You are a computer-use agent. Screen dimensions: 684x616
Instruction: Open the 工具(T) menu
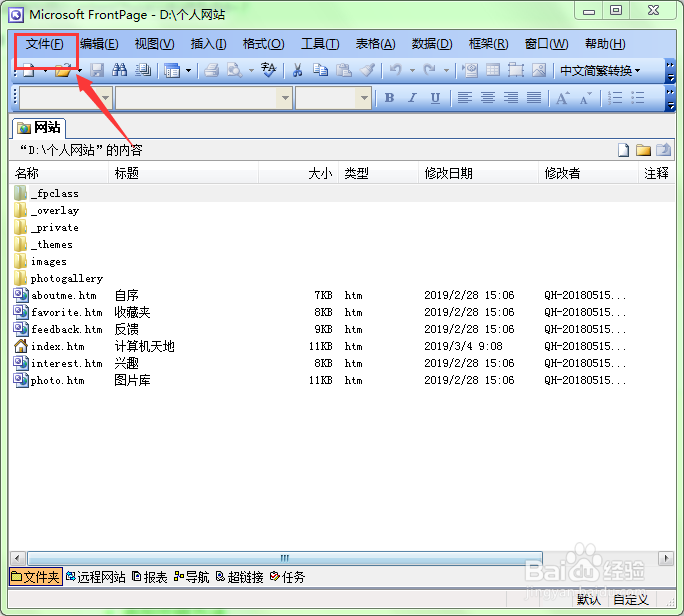click(x=320, y=44)
